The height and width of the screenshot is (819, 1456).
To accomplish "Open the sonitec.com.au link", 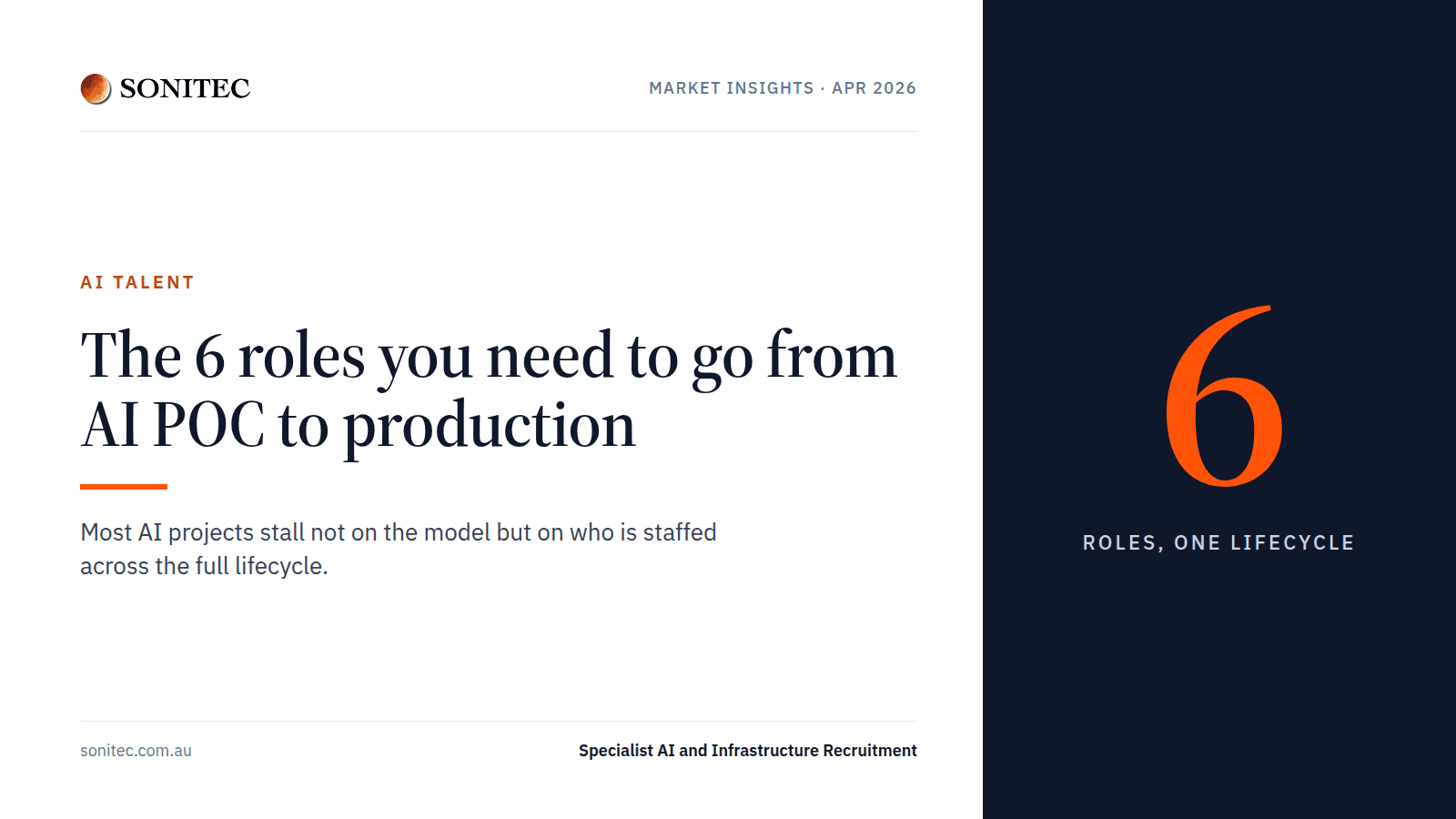I will pyautogui.click(x=136, y=751).
